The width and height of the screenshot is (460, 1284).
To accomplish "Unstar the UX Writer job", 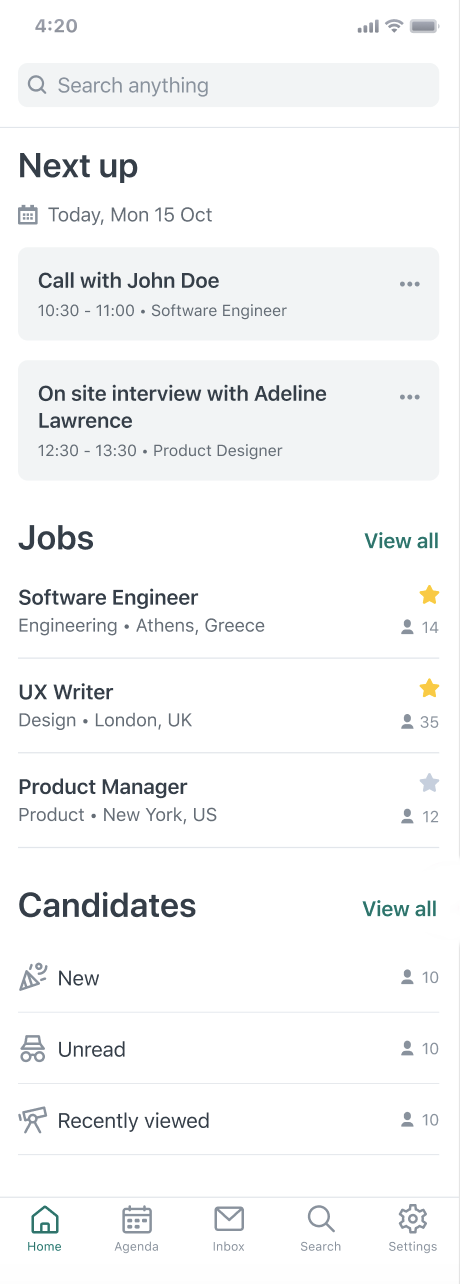I will (429, 688).
